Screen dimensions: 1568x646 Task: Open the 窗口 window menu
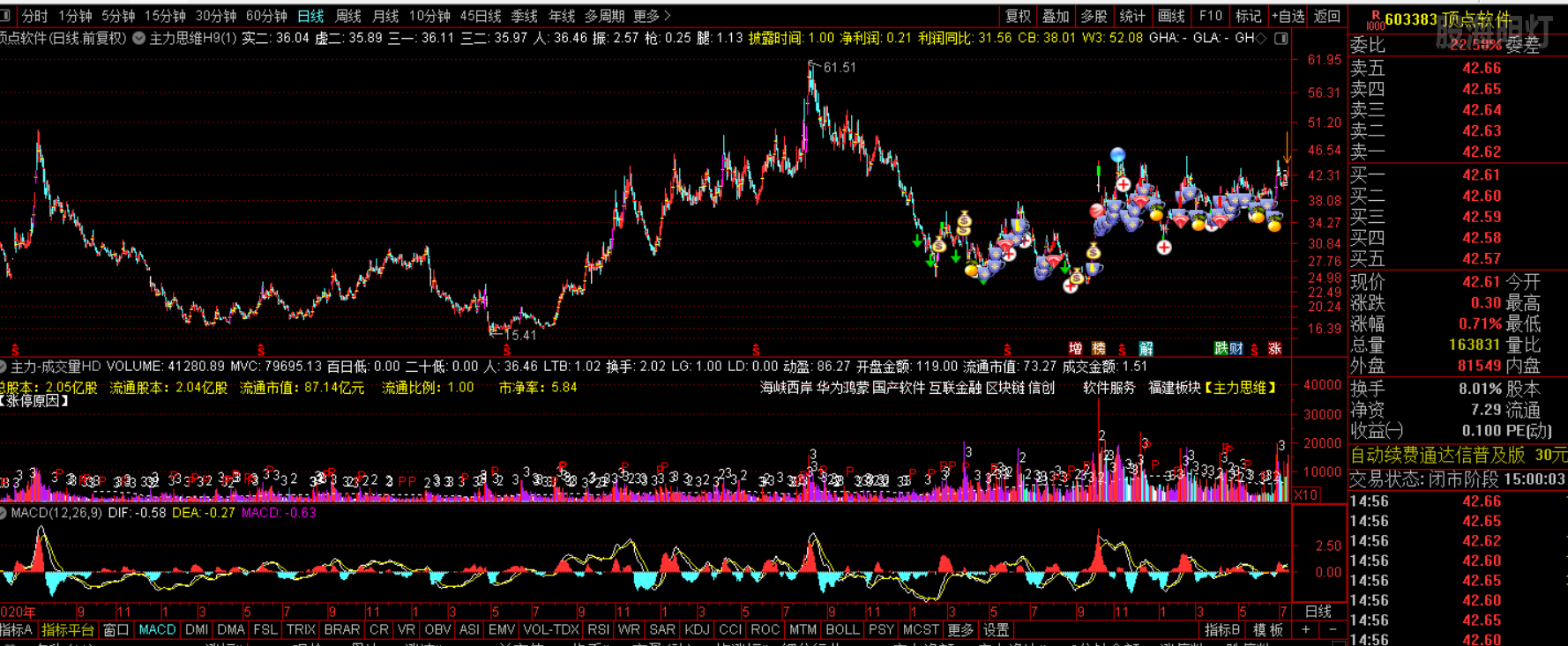click(116, 629)
